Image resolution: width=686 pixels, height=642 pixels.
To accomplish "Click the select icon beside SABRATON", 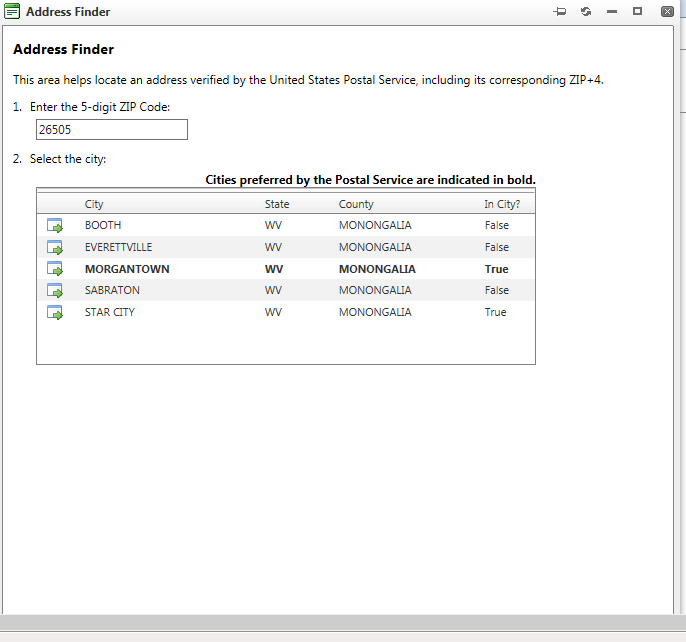I will [55, 291].
